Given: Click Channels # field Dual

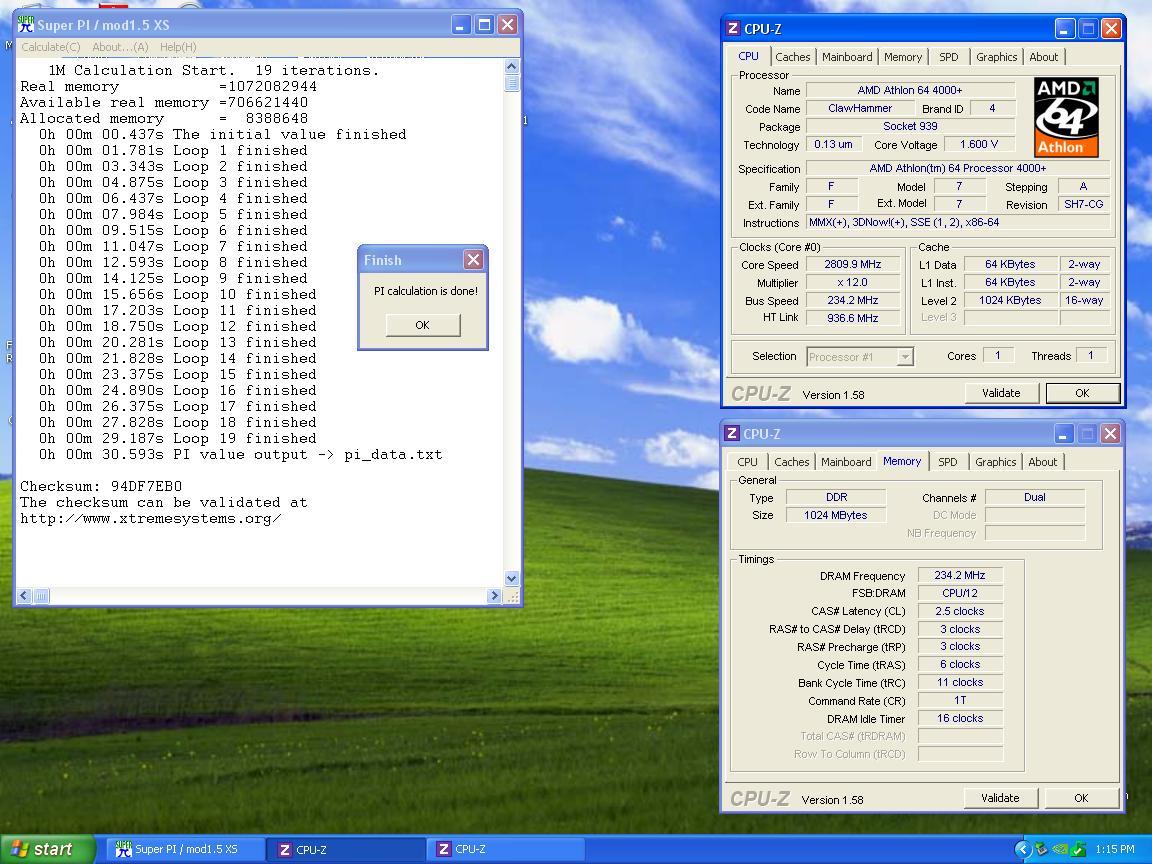Looking at the screenshot, I should [x=1034, y=497].
